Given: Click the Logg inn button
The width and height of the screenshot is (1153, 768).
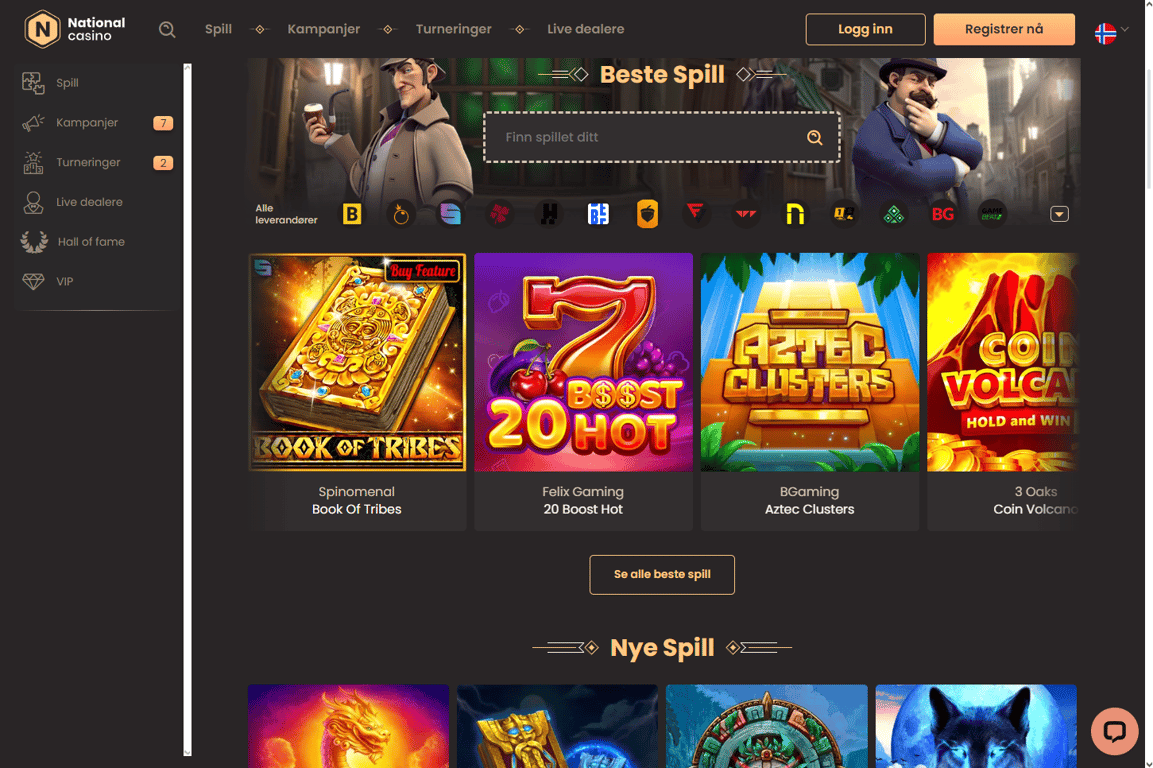Looking at the screenshot, I should [x=865, y=29].
